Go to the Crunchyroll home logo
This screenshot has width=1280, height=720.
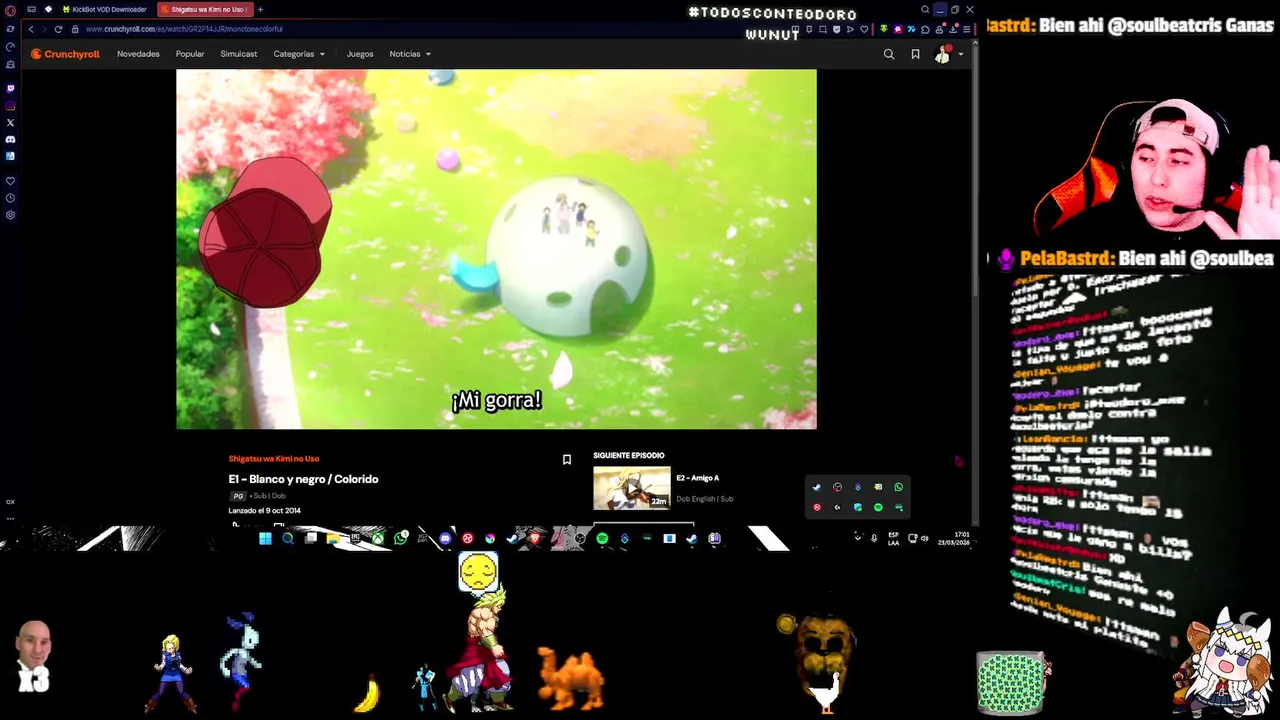tap(65, 54)
